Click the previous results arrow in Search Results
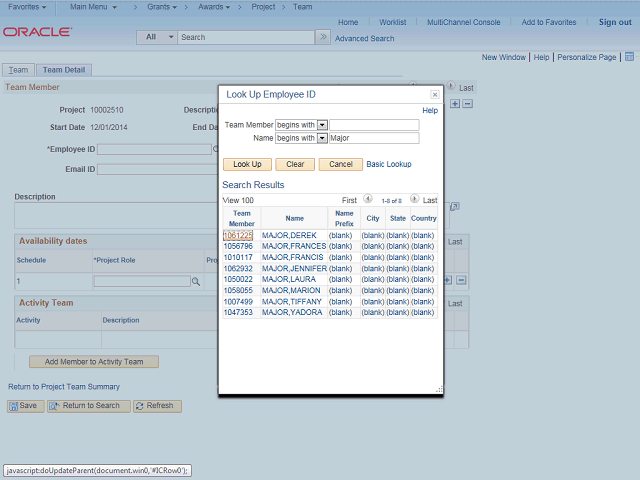The height and width of the screenshot is (480, 640). pos(367,200)
